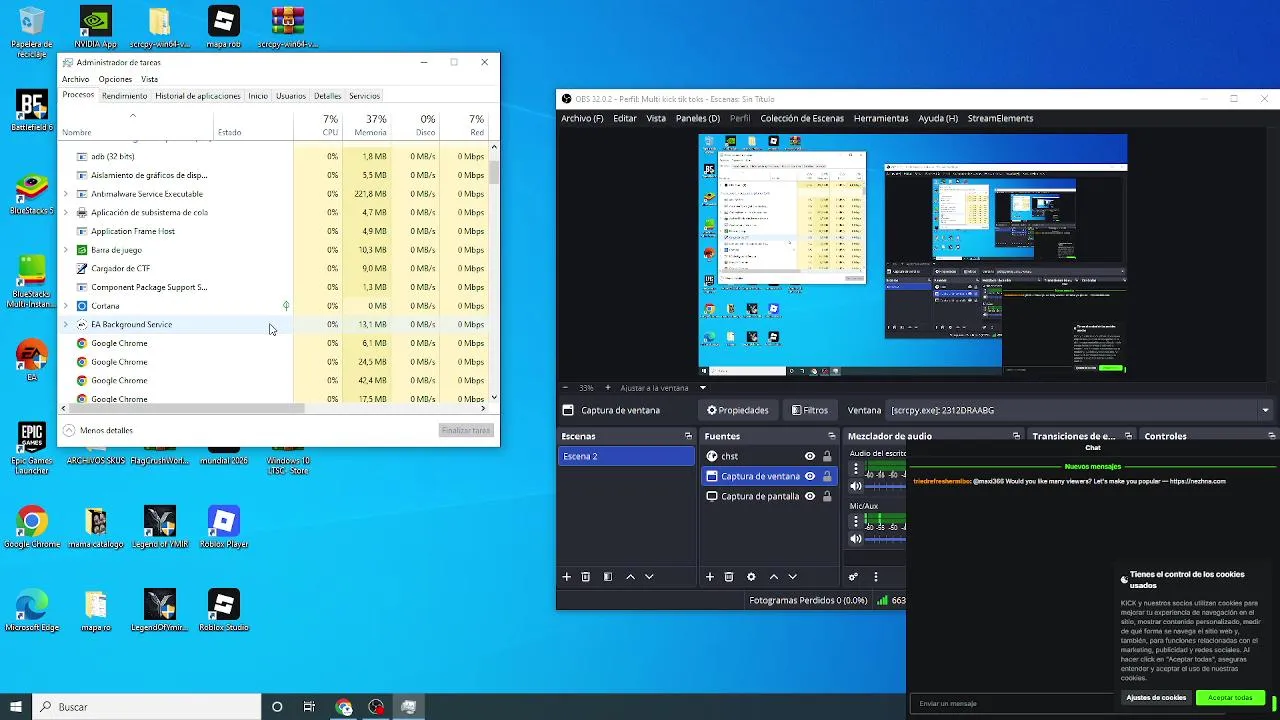Toggle visibility eye of chst source

(810, 456)
